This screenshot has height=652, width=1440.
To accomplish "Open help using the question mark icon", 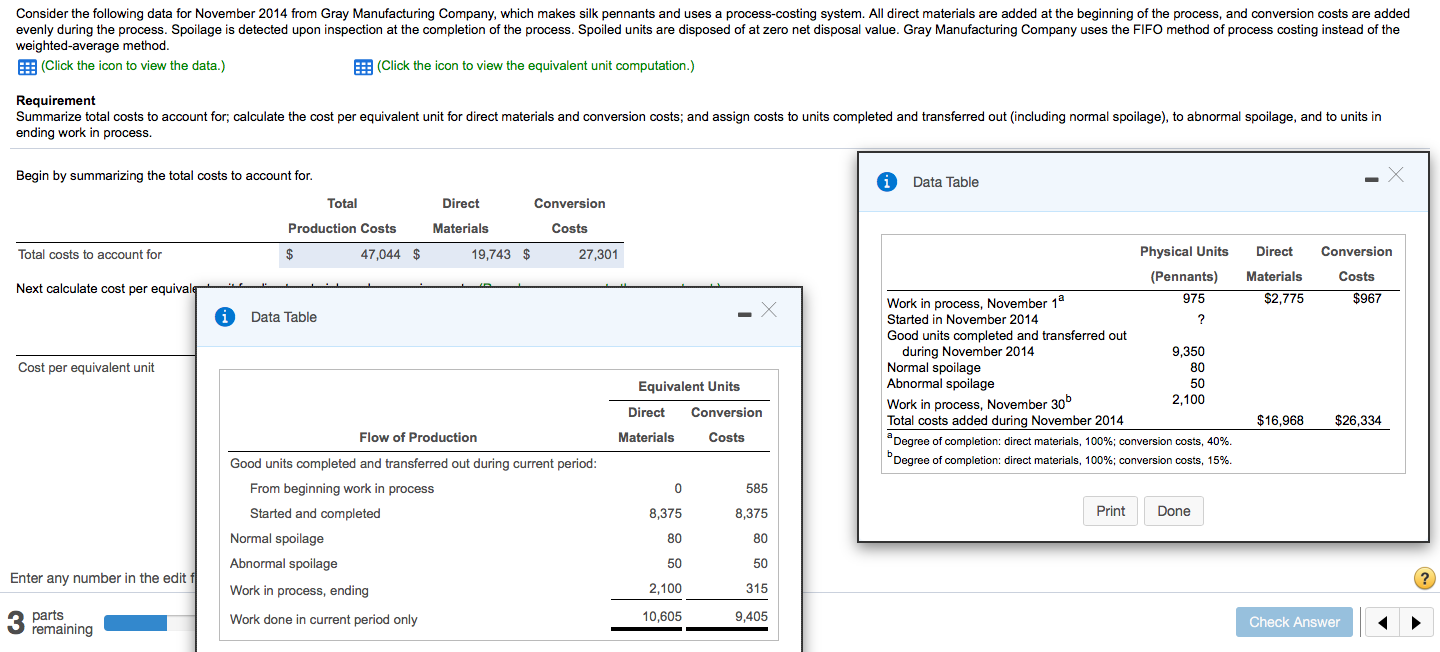I will point(1425,578).
